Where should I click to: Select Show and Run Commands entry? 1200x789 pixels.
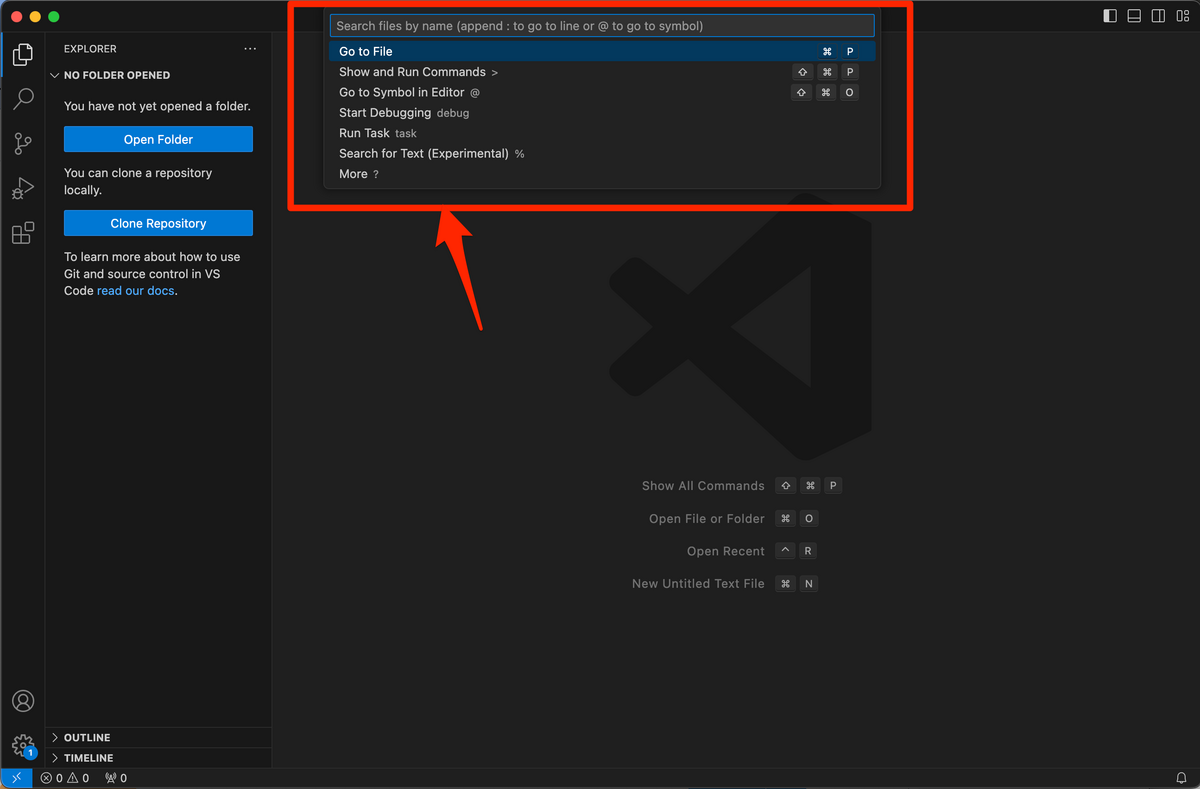pos(602,72)
